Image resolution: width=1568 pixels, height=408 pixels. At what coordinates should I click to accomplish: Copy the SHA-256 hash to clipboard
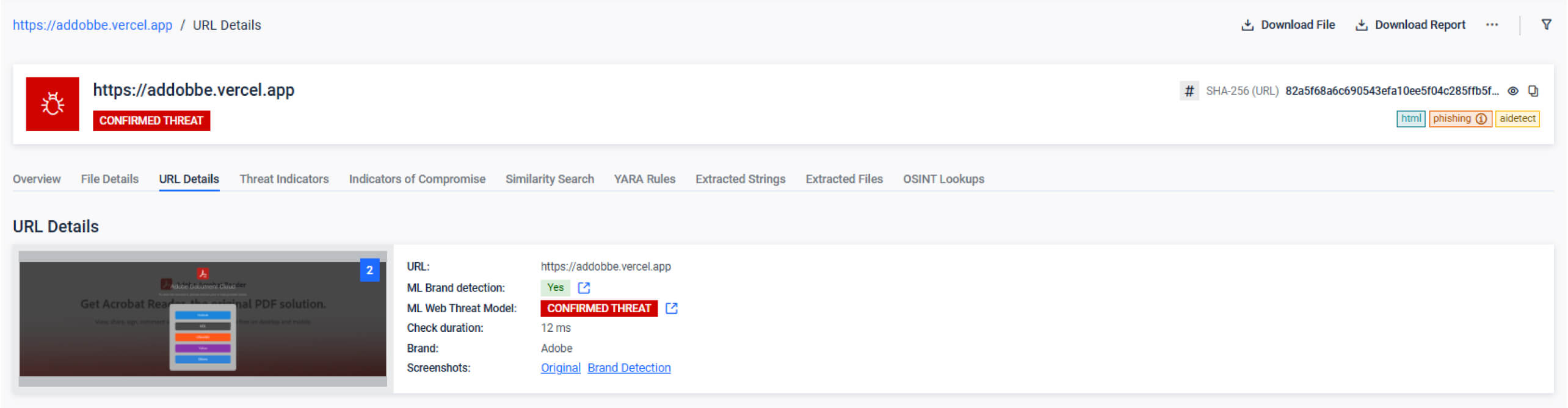click(x=1533, y=91)
